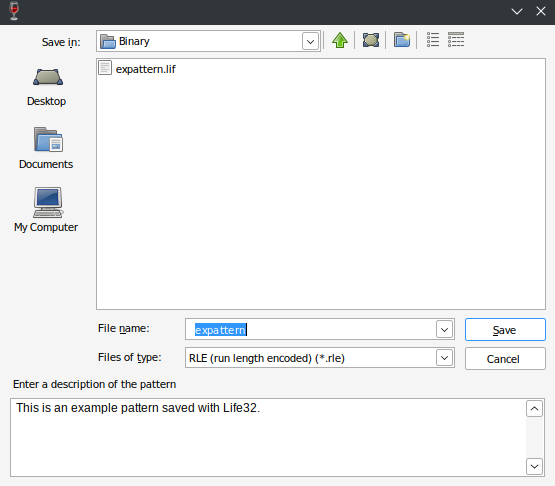Click in the pattern description text box
The height and width of the screenshot is (486, 555).
[x=268, y=438]
